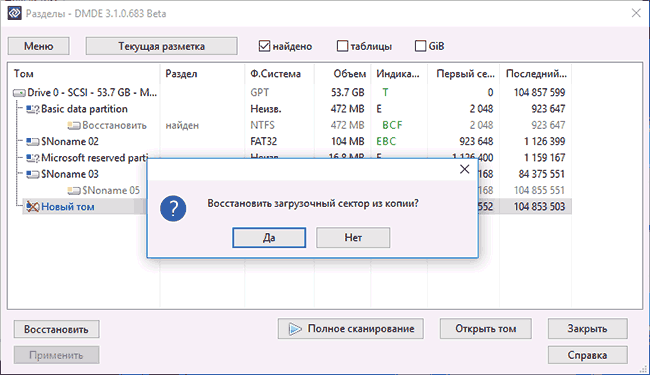Open the Меню button
This screenshot has width=650, height=375.
pos(39,46)
